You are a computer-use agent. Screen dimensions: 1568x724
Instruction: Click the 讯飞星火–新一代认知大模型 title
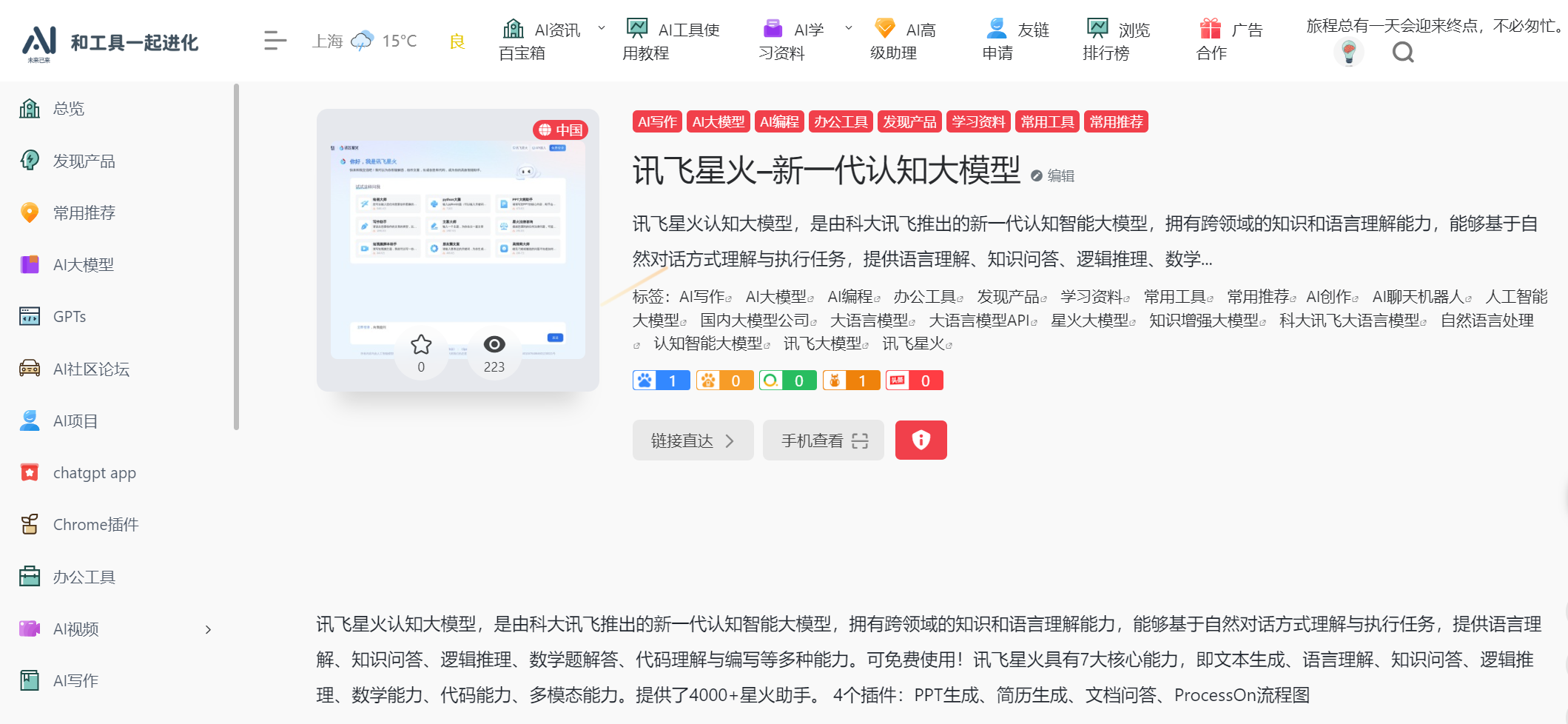pos(827,170)
